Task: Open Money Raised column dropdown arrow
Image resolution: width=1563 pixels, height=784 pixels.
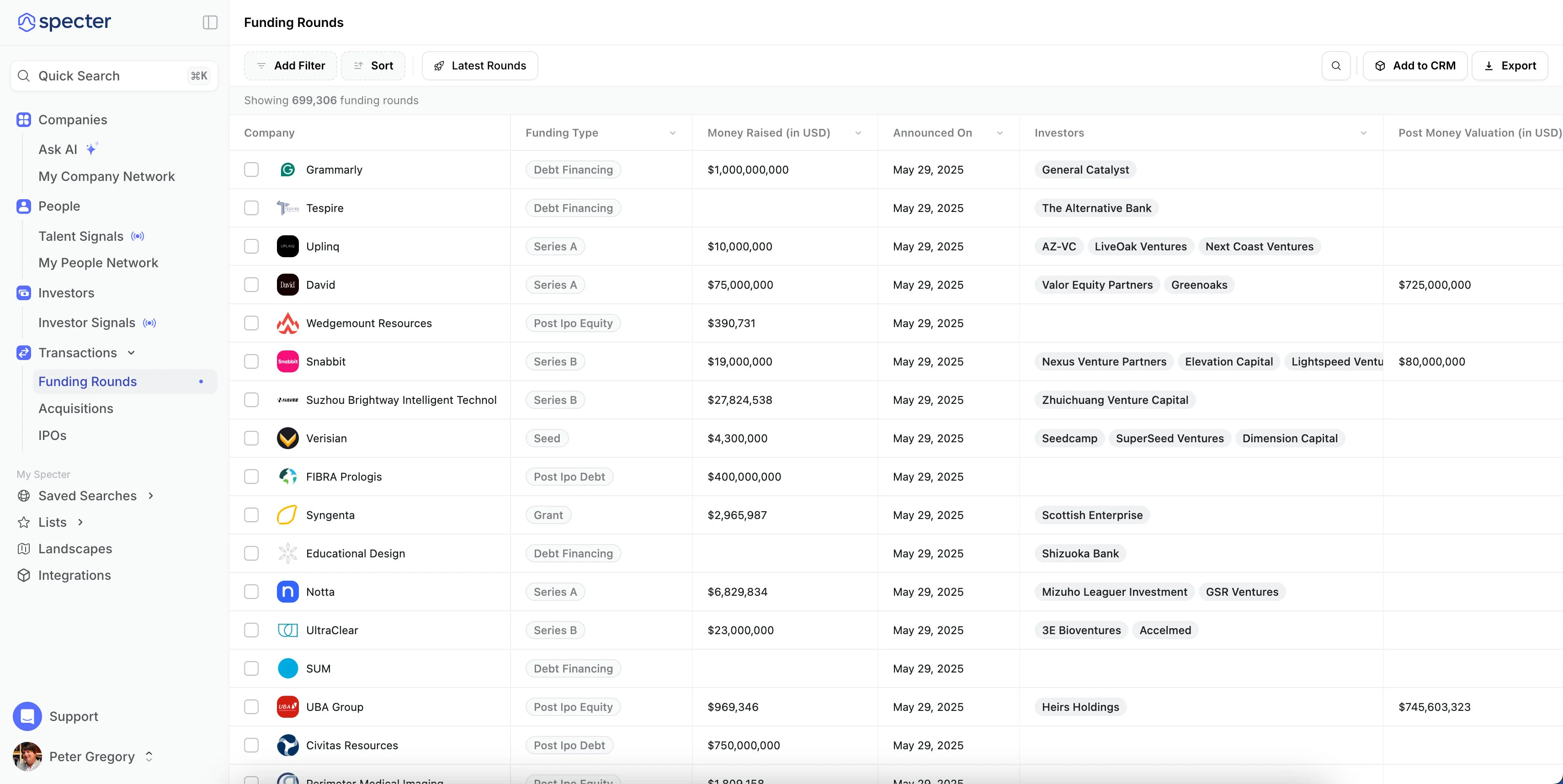Action: (858, 133)
